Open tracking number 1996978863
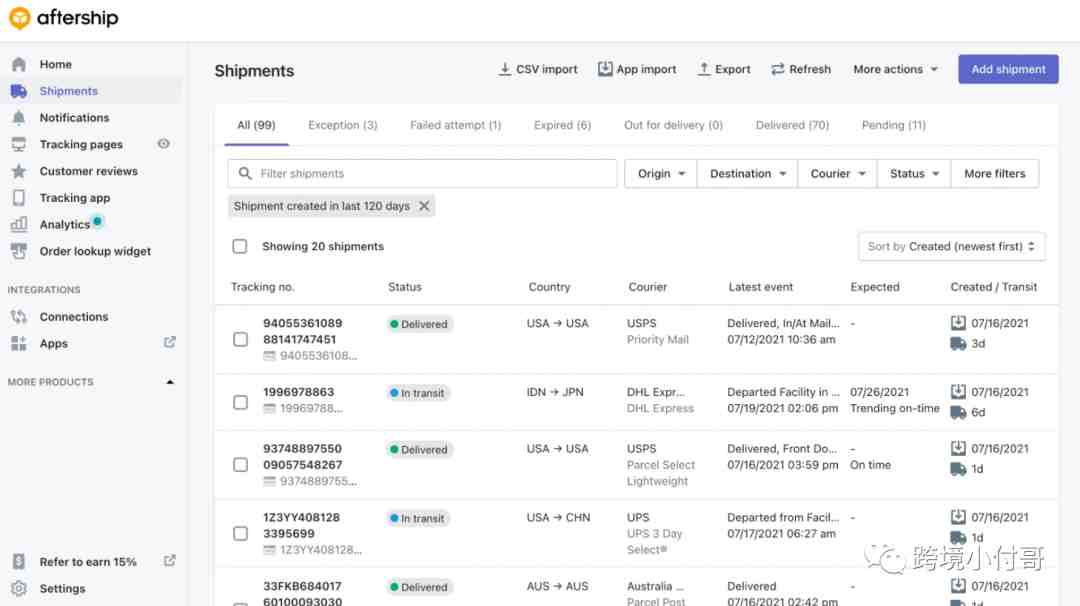 coord(298,392)
